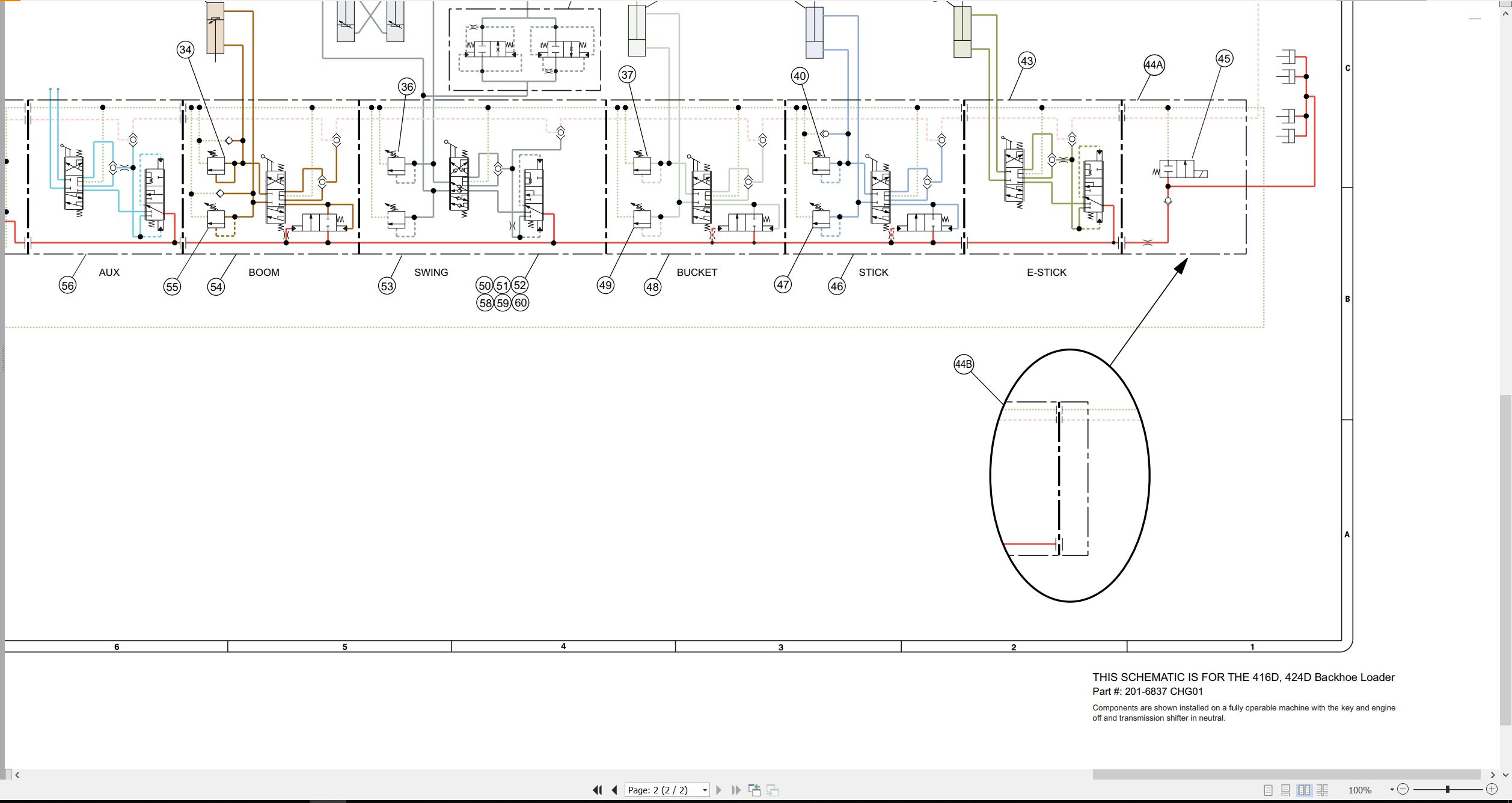Click callout number 55
The image size is (1512, 803).
(172, 287)
